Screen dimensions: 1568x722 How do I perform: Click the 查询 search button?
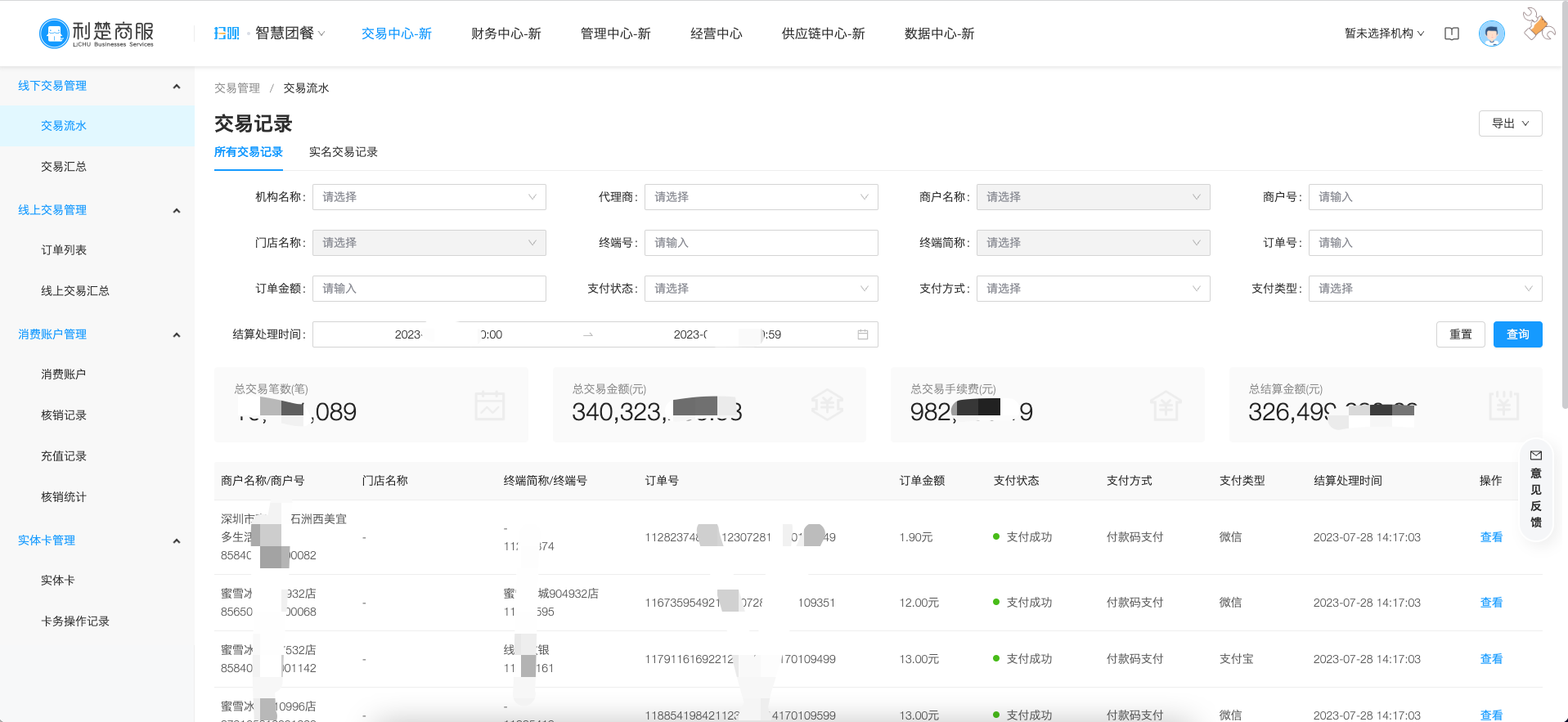coord(1518,334)
